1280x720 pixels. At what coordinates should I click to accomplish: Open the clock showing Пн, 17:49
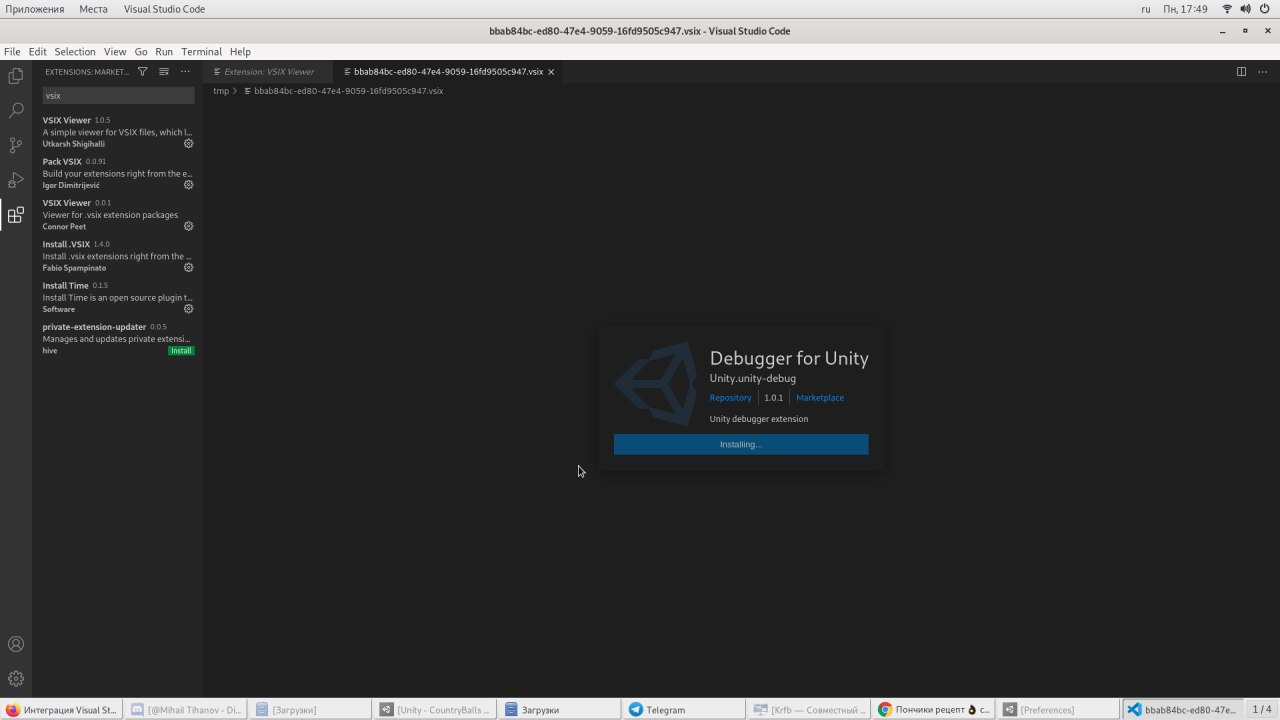click(1186, 9)
